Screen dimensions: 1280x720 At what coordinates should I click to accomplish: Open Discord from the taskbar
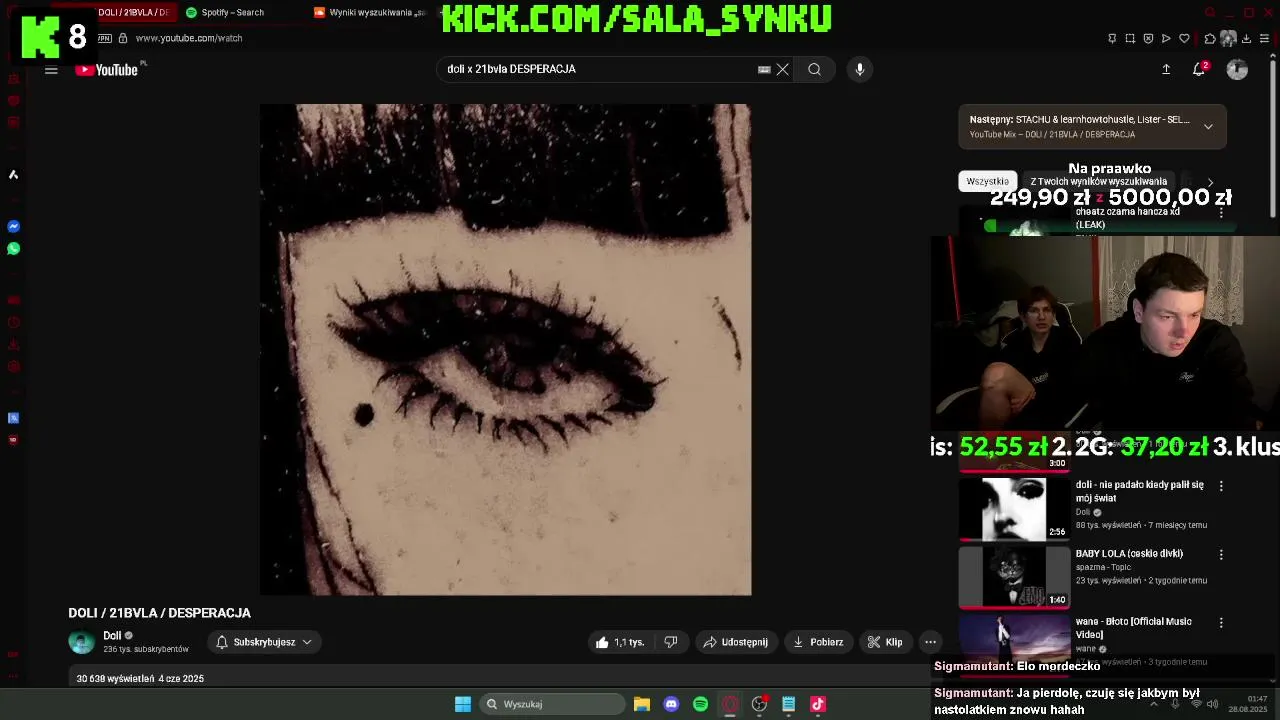(x=671, y=704)
